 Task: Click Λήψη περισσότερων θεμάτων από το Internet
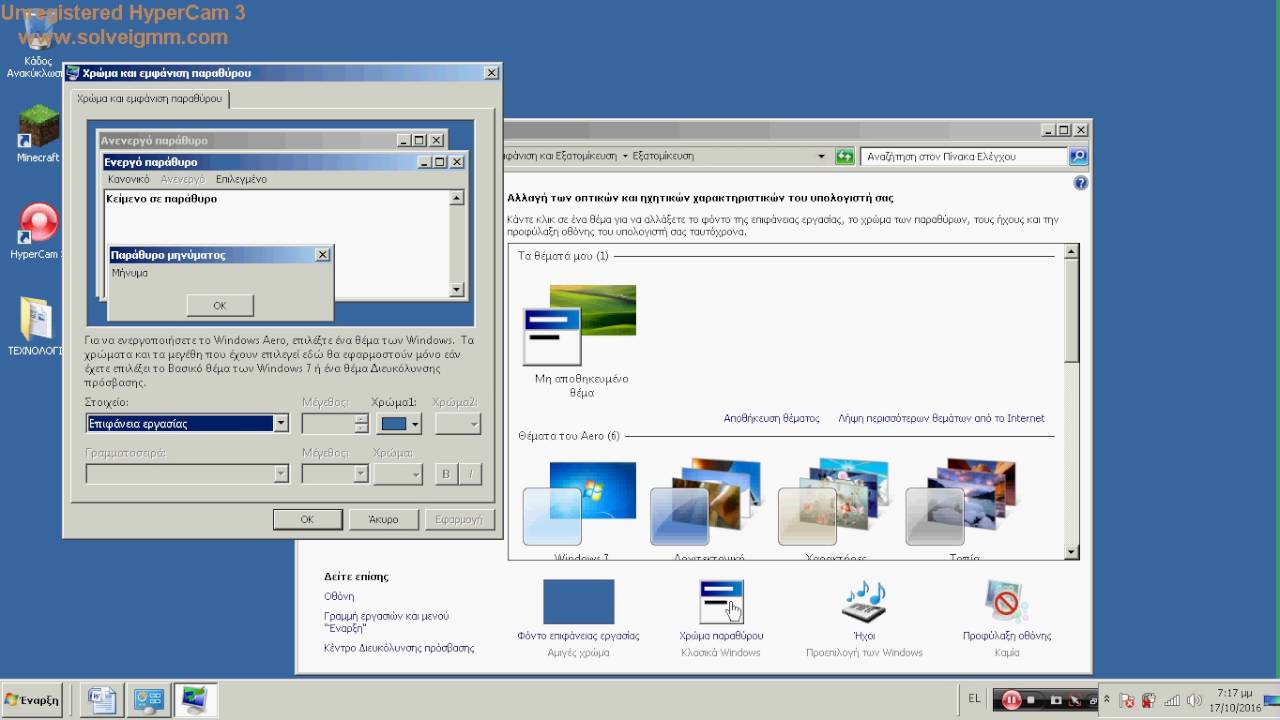(x=941, y=418)
